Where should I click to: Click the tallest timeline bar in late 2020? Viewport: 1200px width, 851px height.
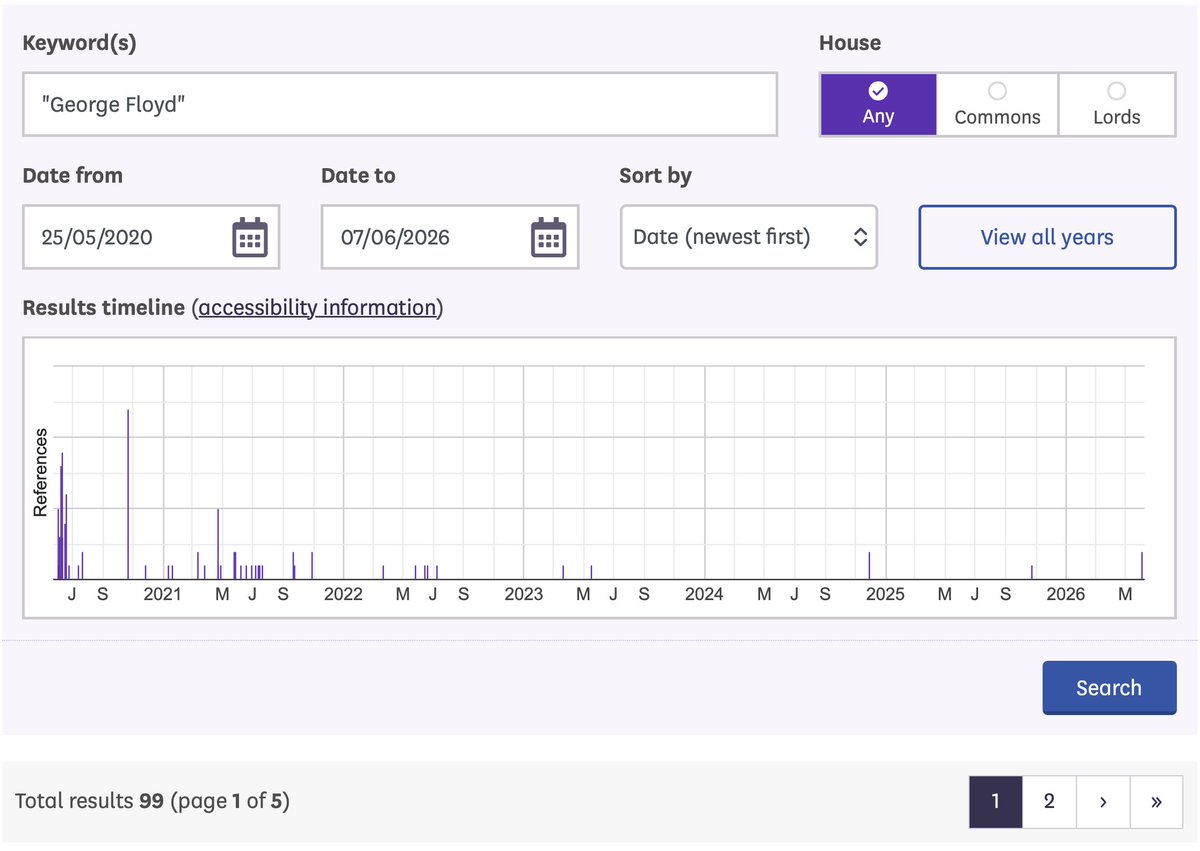(128, 495)
